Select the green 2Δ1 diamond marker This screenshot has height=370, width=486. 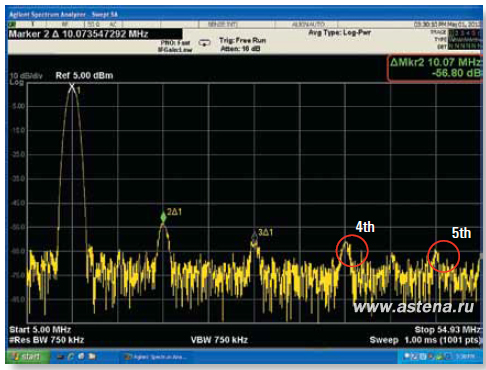point(163,217)
